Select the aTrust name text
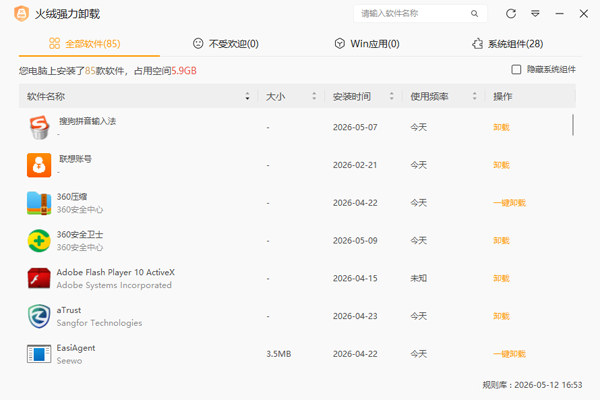This screenshot has height=400, width=600. [69, 310]
